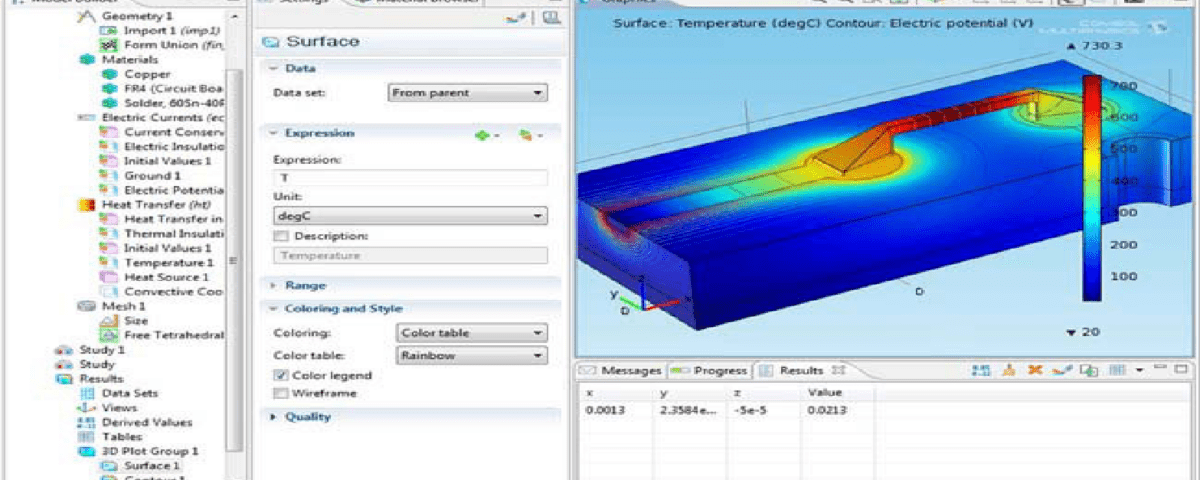Viewport: 1200px width, 480px height.
Task: Select 3D Plot Group 1 node
Action: (x=138, y=451)
